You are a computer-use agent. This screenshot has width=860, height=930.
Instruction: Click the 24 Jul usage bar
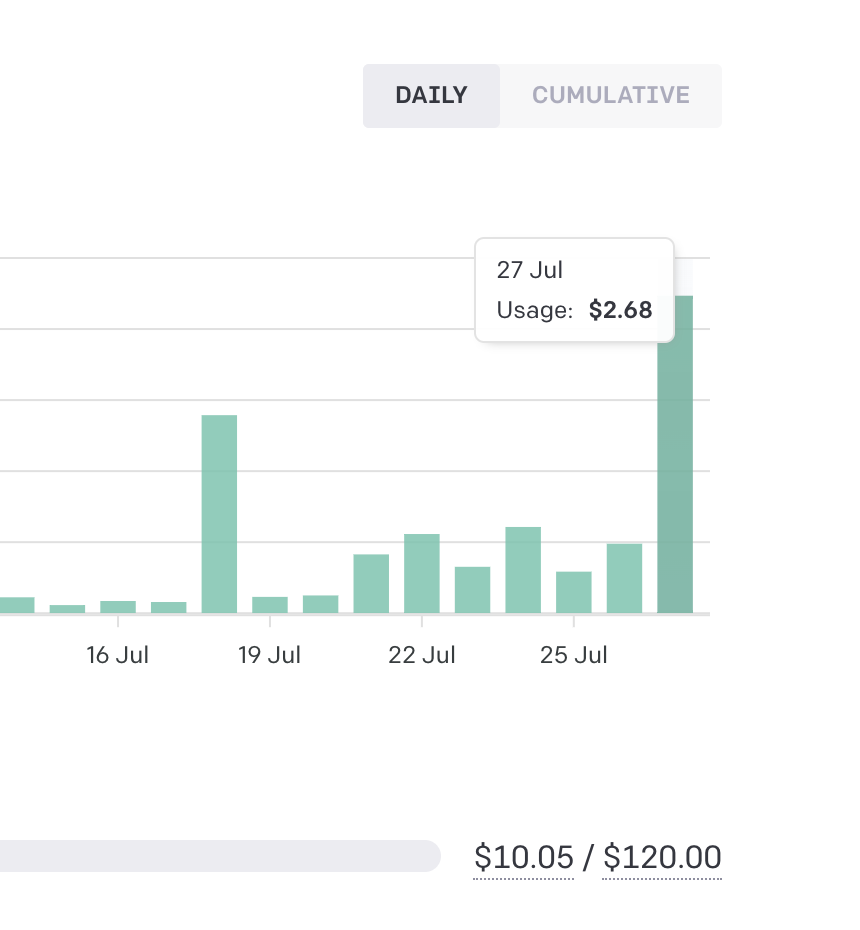click(x=523, y=570)
